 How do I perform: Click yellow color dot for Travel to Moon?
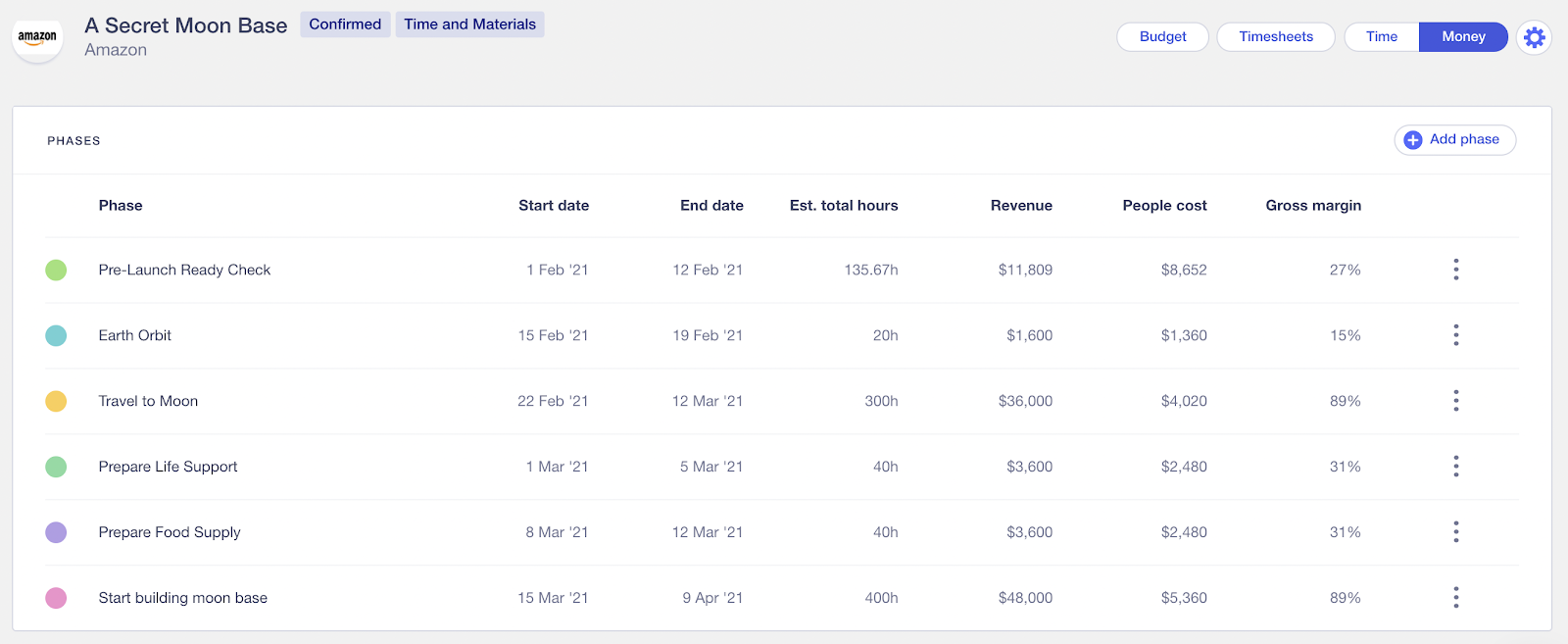[x=56, y=401]
